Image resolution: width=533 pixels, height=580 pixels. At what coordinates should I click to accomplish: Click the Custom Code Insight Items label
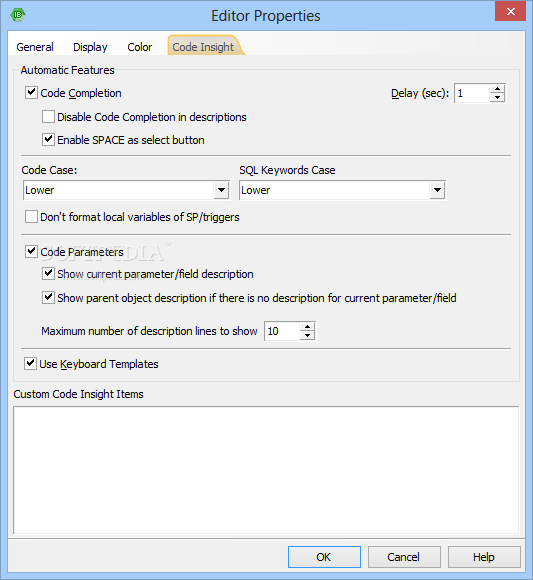(x=78, y=394)
